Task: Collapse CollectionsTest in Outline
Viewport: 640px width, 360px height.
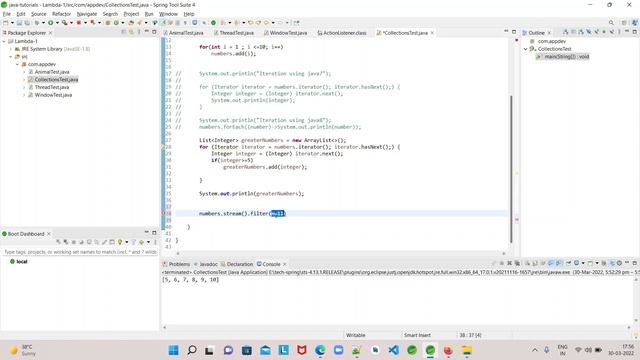Action: (x=526, y=49)
